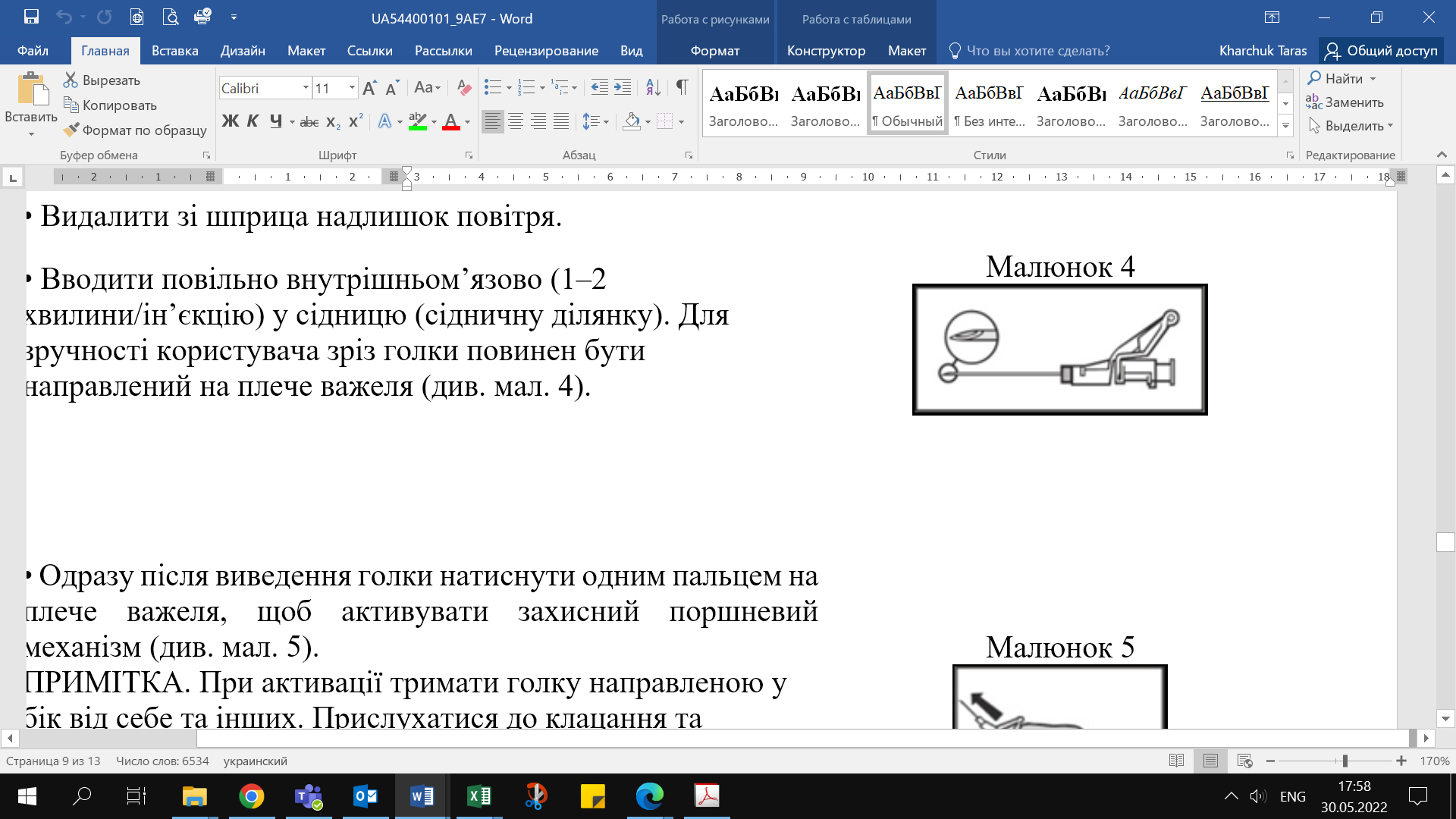Align the text right

[x=538, y=121]
